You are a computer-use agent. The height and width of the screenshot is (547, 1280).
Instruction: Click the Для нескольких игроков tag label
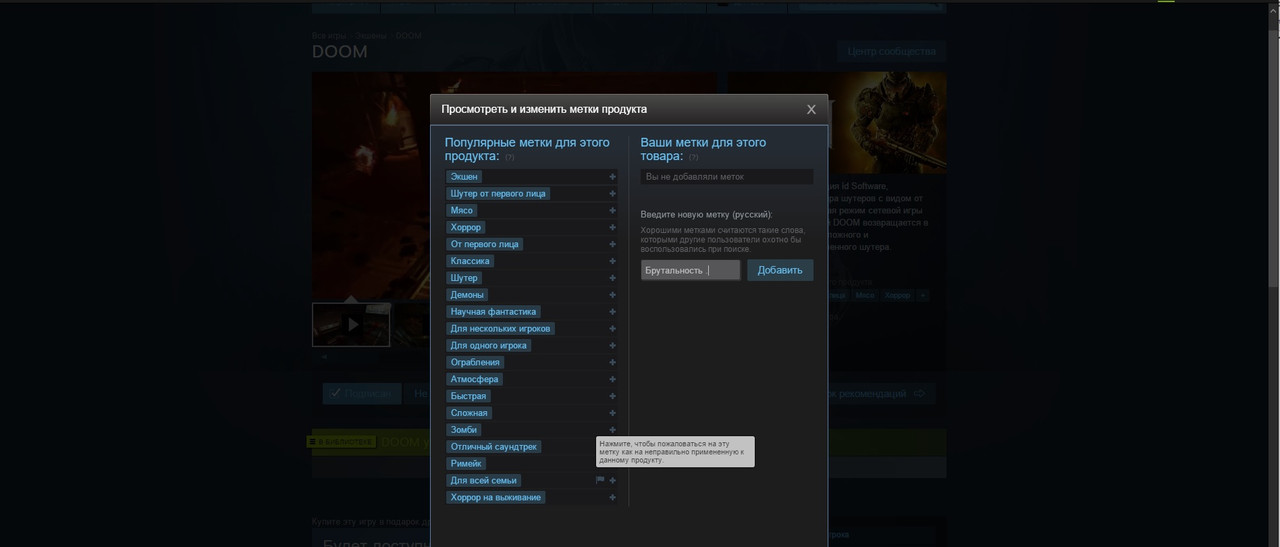pyautogui.click(x=500, y=329)
